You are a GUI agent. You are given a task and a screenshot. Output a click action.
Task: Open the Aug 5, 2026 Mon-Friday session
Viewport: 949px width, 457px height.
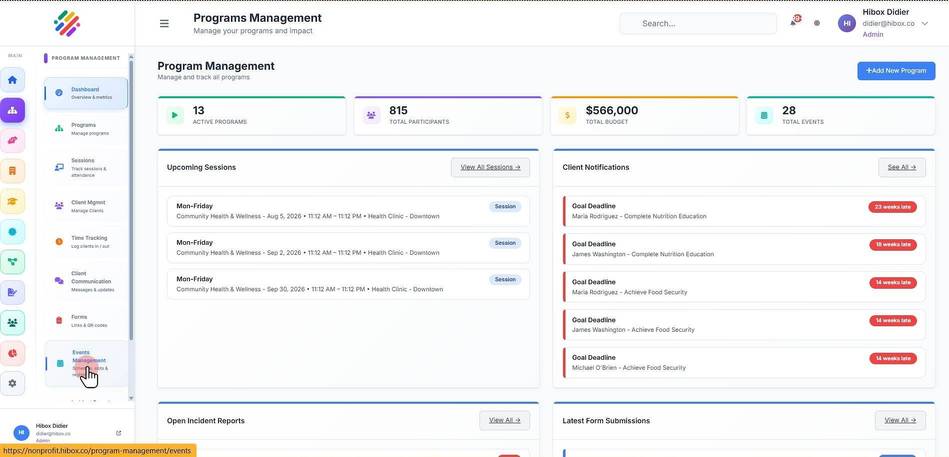click(x=348, y=211)
